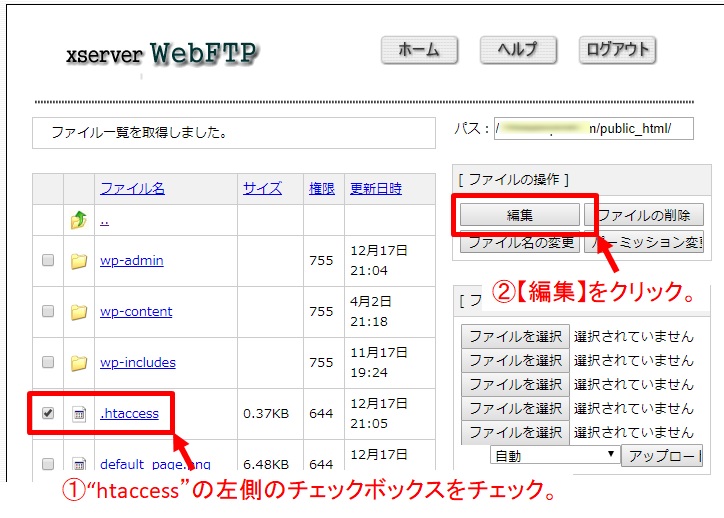
Task: Open the .htaccess file link
Action: [x=129, y=413]
